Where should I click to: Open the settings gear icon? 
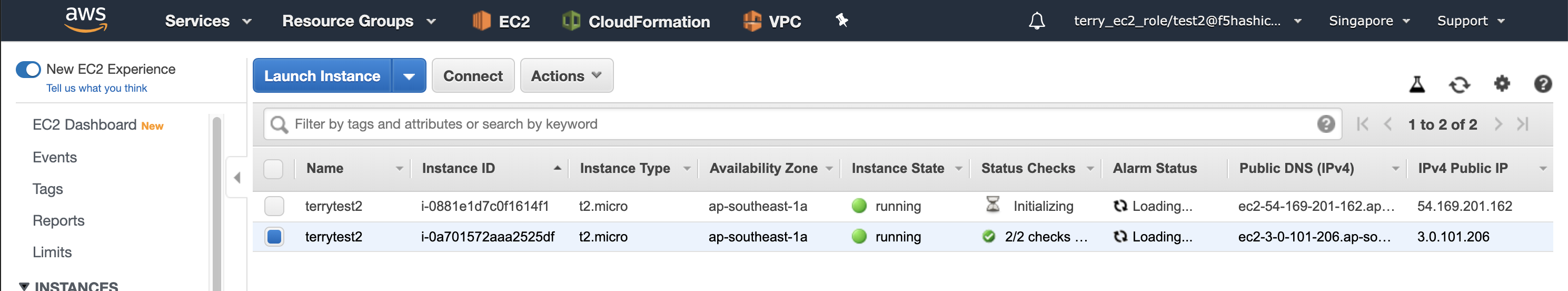[1502, 84]
